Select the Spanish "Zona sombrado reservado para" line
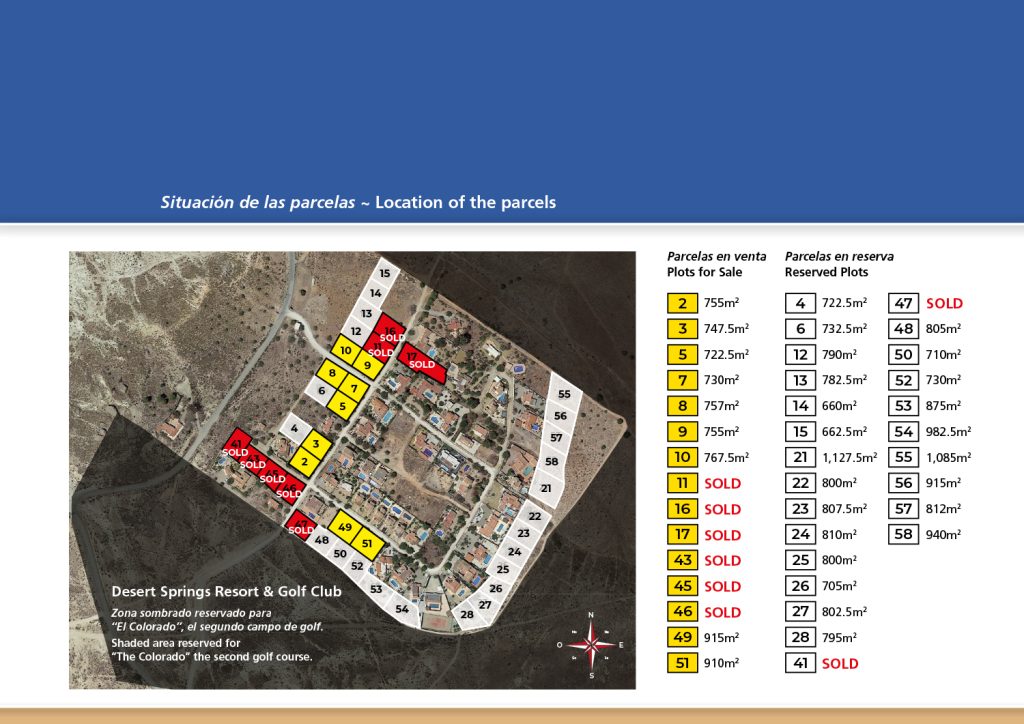Image resolution: width=1024 pixels, height=724 pixels. (x=191, y=613)
